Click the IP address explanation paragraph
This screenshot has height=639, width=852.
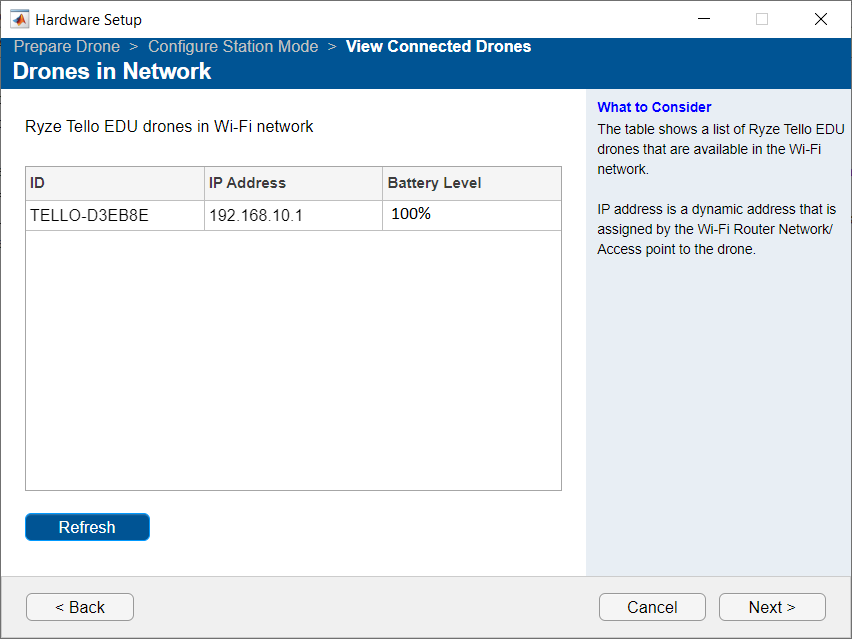click(x=716, y=229)
